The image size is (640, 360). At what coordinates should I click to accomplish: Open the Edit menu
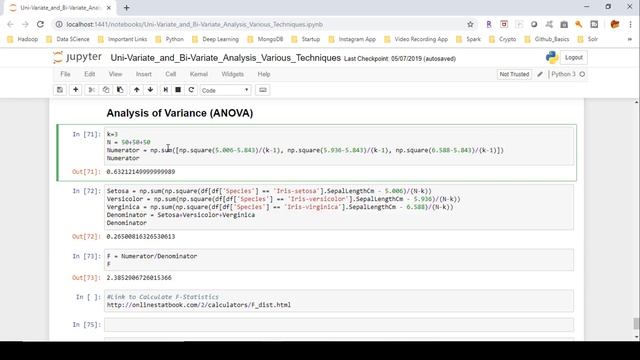(x=89, y=74)
